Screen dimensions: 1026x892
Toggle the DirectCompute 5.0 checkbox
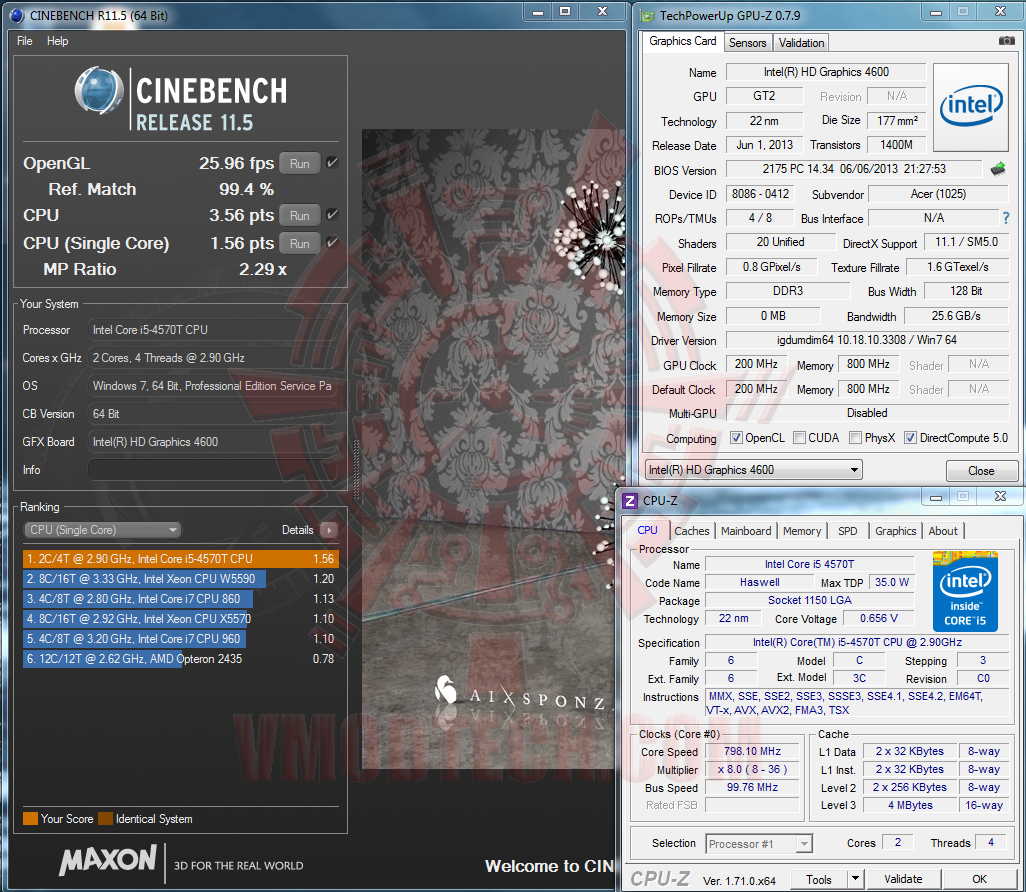tap(910, 438)
